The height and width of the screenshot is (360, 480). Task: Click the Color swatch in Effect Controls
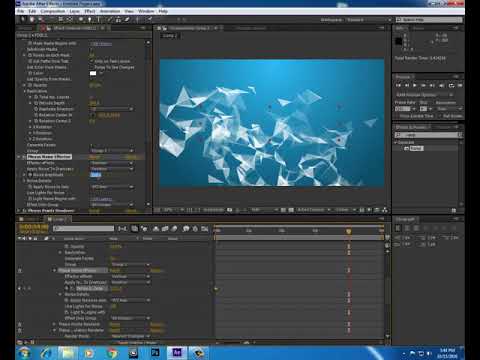pyautogui.click(x=93, y=73)
